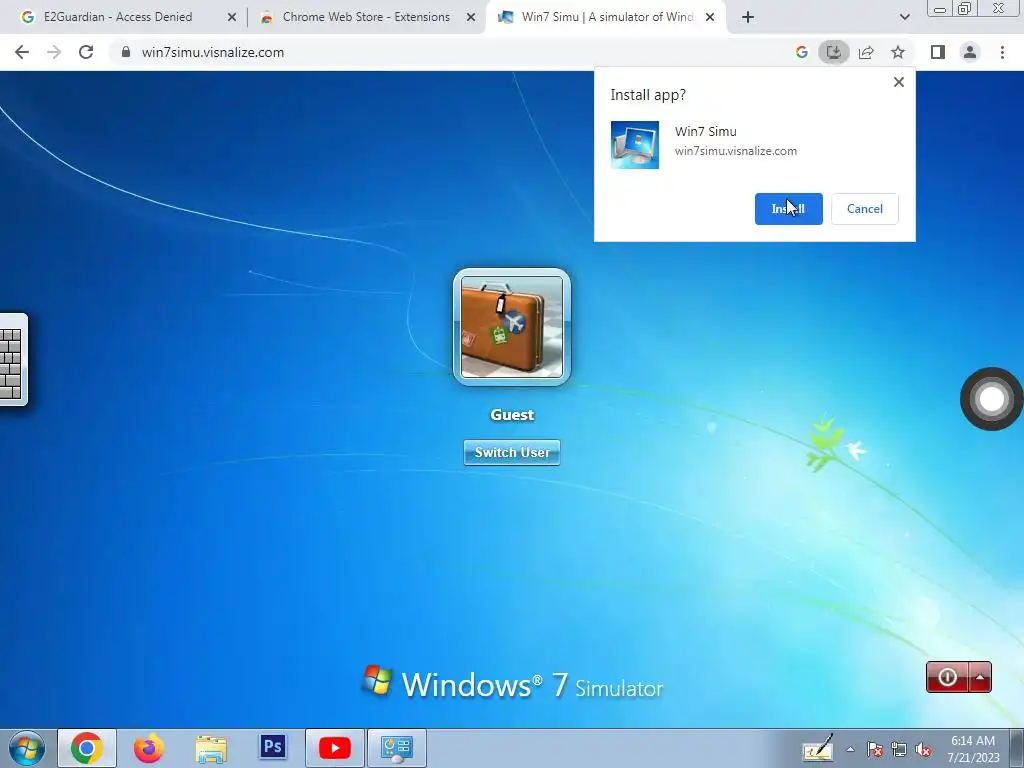Cancel the Install app dialog

865,209
